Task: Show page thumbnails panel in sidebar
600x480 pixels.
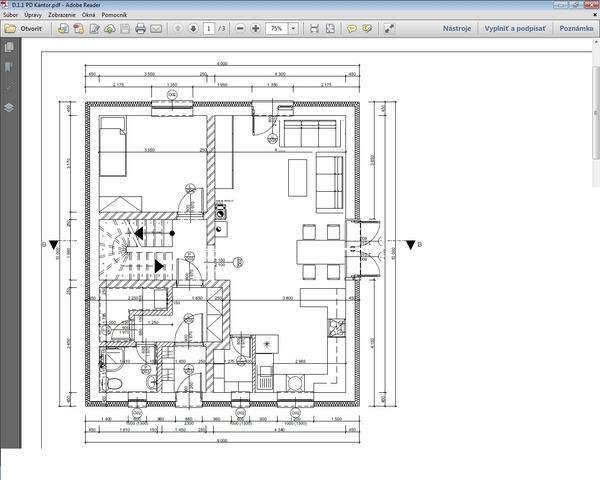Action: (x=10, y=48)
